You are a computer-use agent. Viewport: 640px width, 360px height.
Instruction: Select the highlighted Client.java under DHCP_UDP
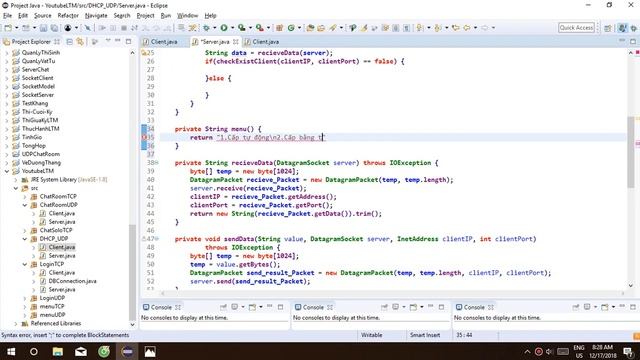coord(62,247)
